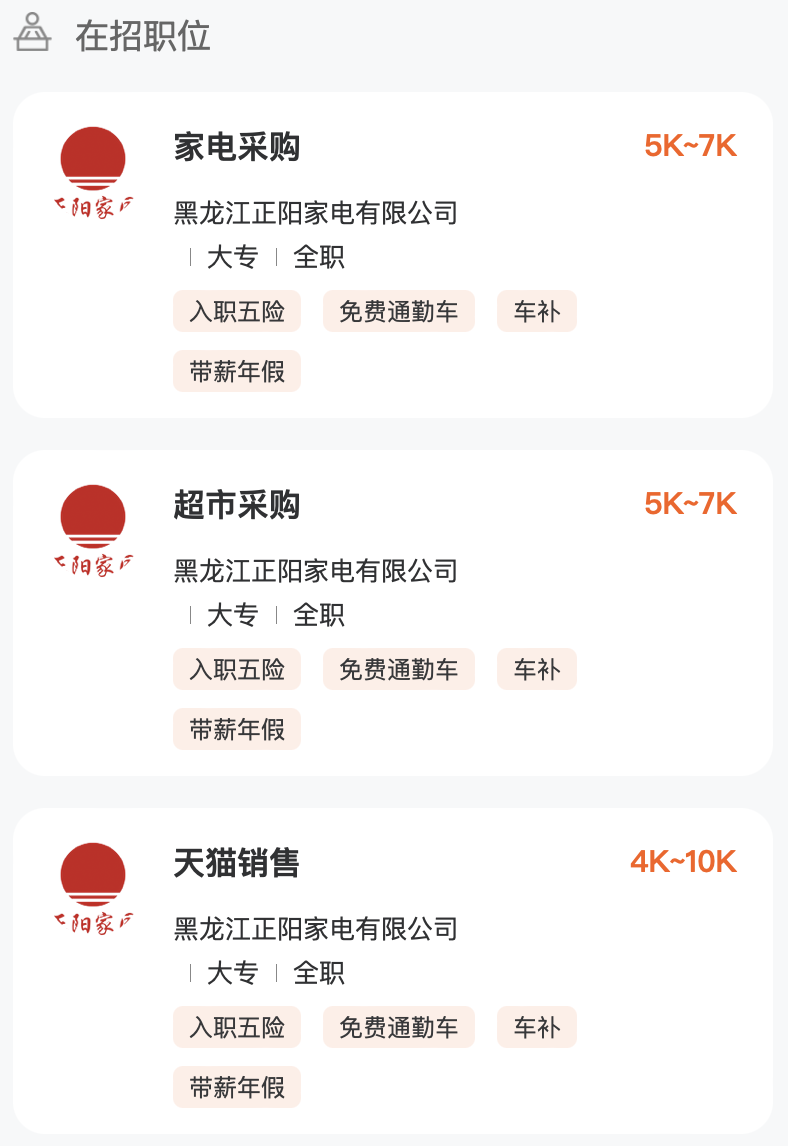Click the 5K~7K salary on 超市采购
Viewport: 788px width, 1146px height.
click(x=690, y=504)
